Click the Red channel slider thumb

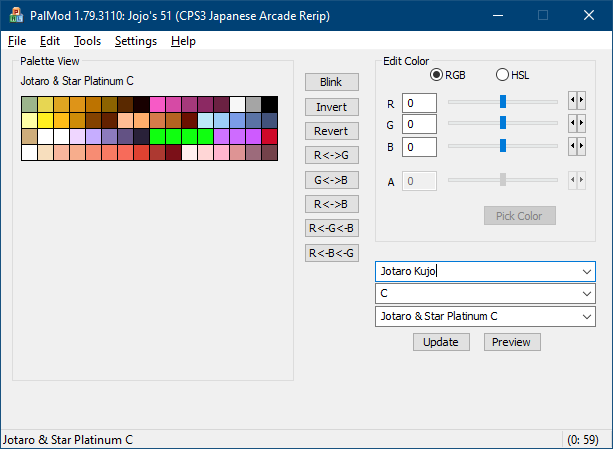[x=503, y=101]
